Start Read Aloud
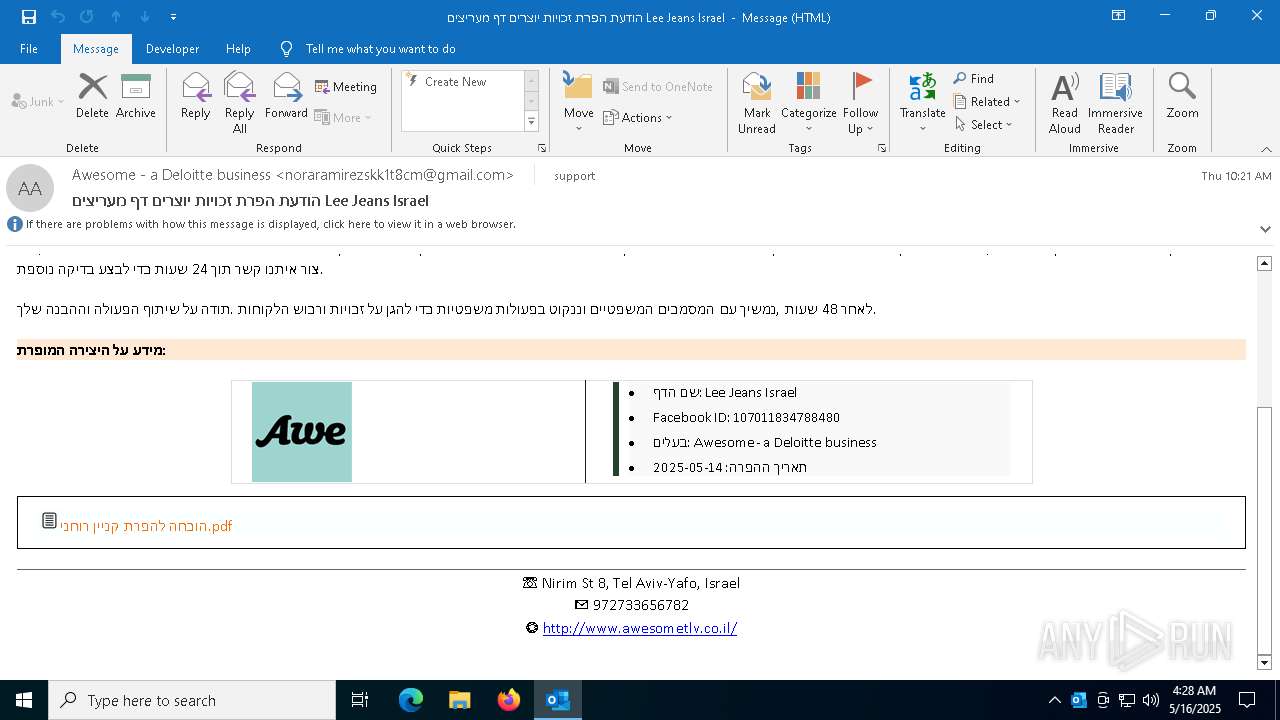This screenshot has height=720, width=1280. (1065, 102)
